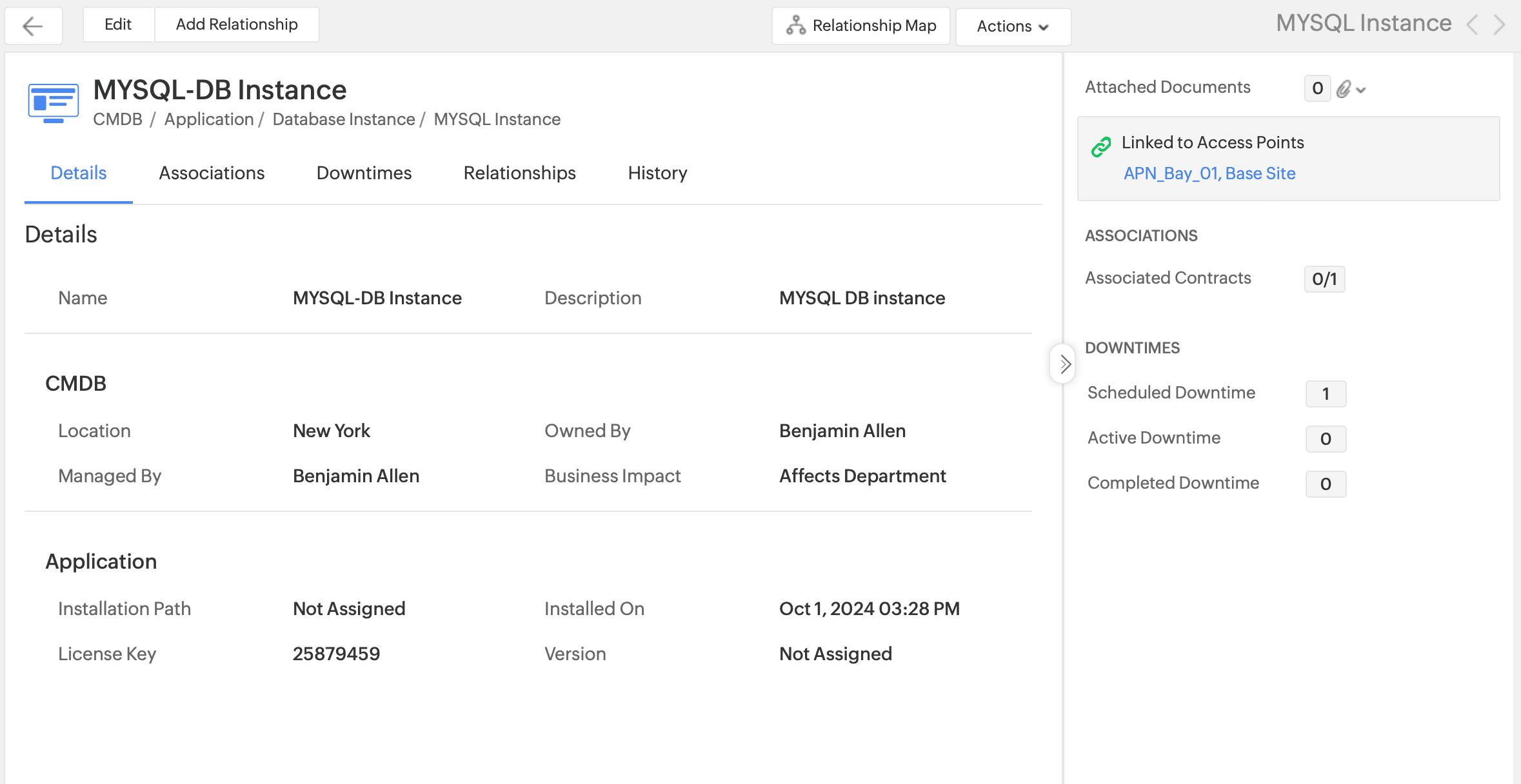1521x784 pixels.
Task: Click the Edit button
Action: pos(118,24)
